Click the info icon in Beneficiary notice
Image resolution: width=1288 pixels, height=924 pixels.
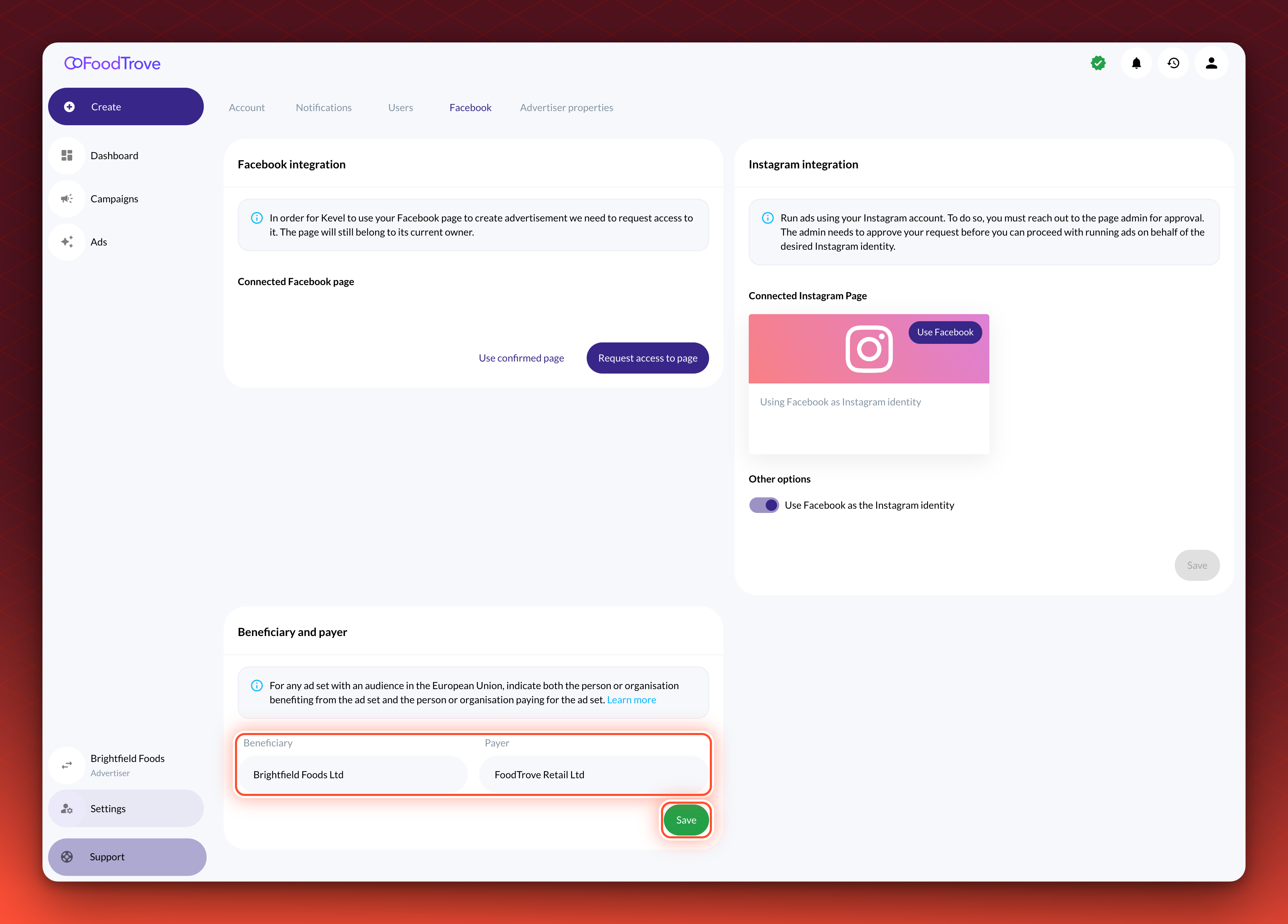[x=257, y=686]
